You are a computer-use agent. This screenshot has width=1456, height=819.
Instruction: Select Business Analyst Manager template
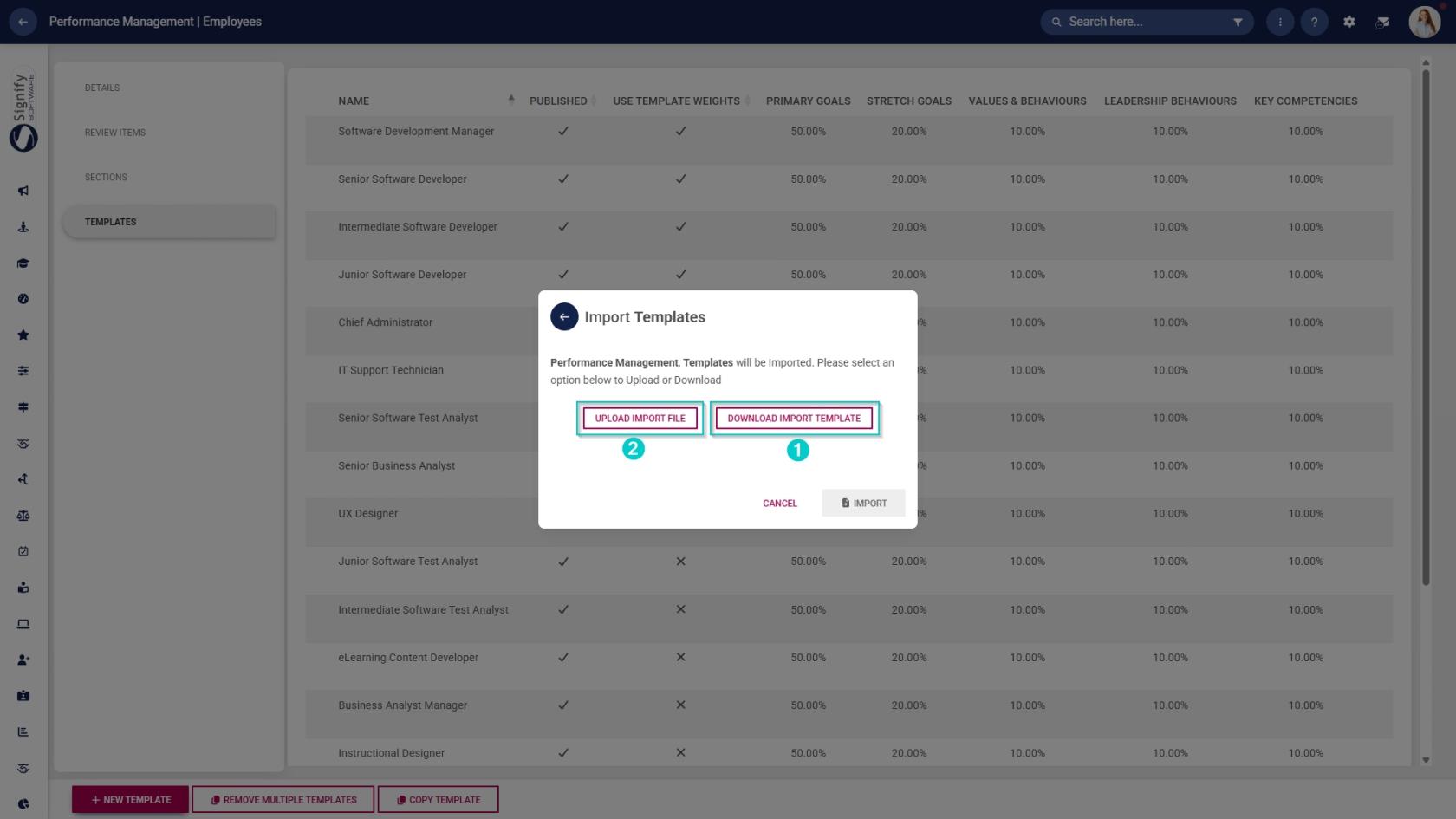tap(403, 705)
